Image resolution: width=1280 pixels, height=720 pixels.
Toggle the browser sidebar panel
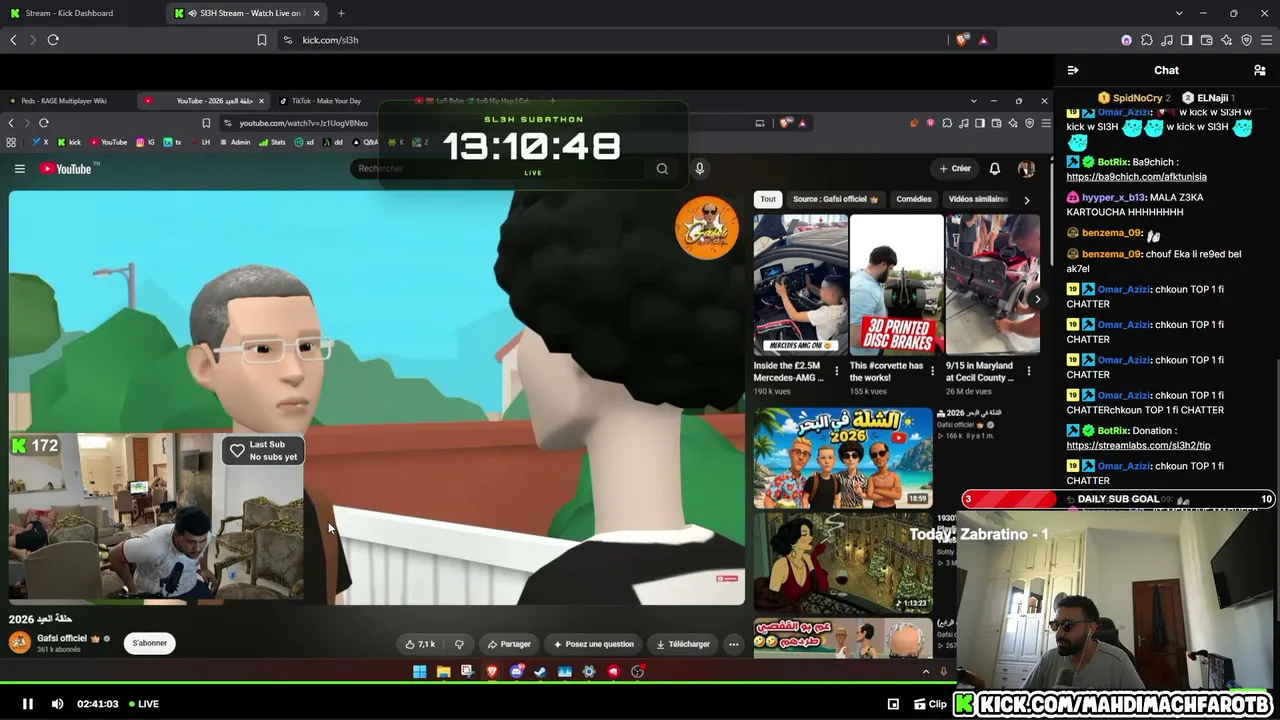1187,40
